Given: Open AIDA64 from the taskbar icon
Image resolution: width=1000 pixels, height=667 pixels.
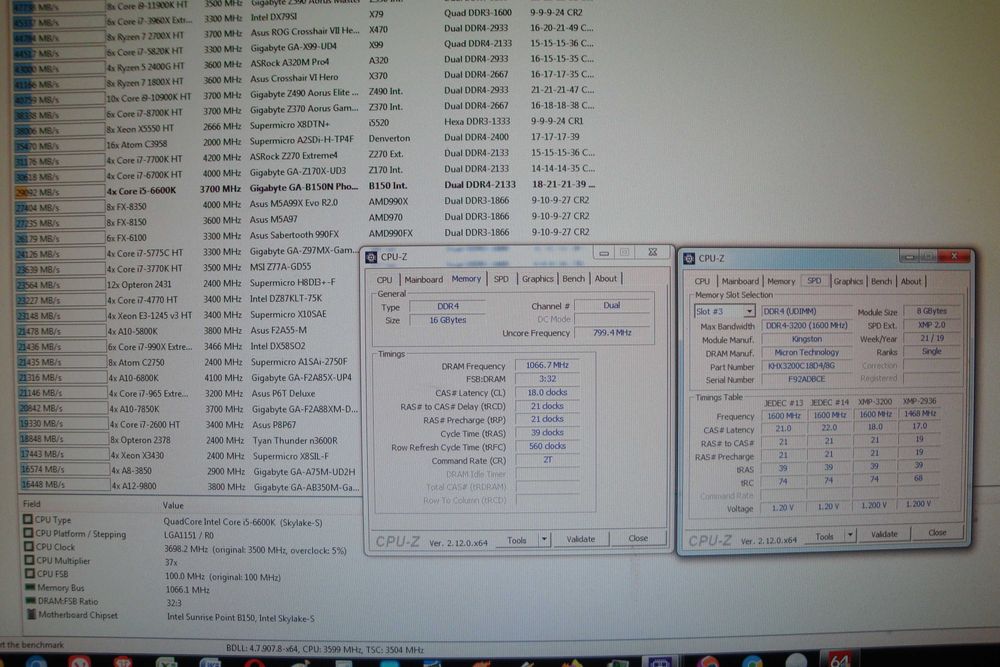Looking at the screenshot, I should click(x=839, y=660).
